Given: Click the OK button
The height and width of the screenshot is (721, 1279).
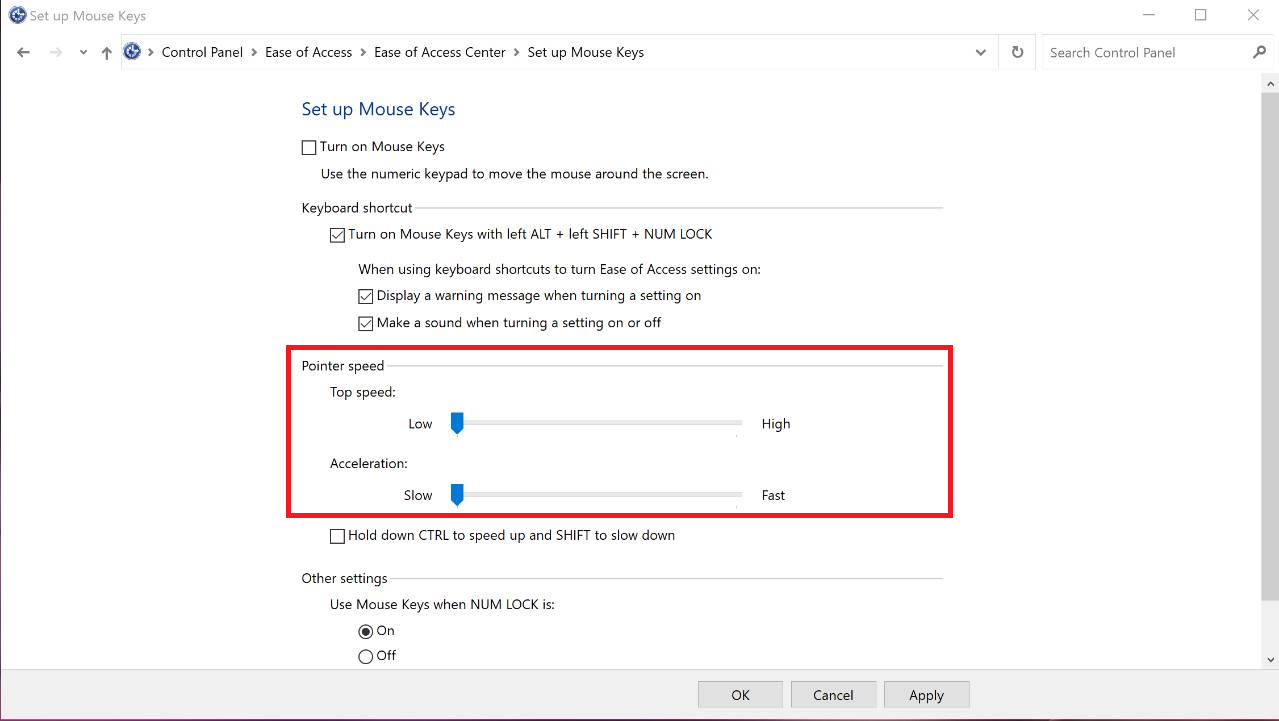Looking at the screenshot, I should 740,695.
